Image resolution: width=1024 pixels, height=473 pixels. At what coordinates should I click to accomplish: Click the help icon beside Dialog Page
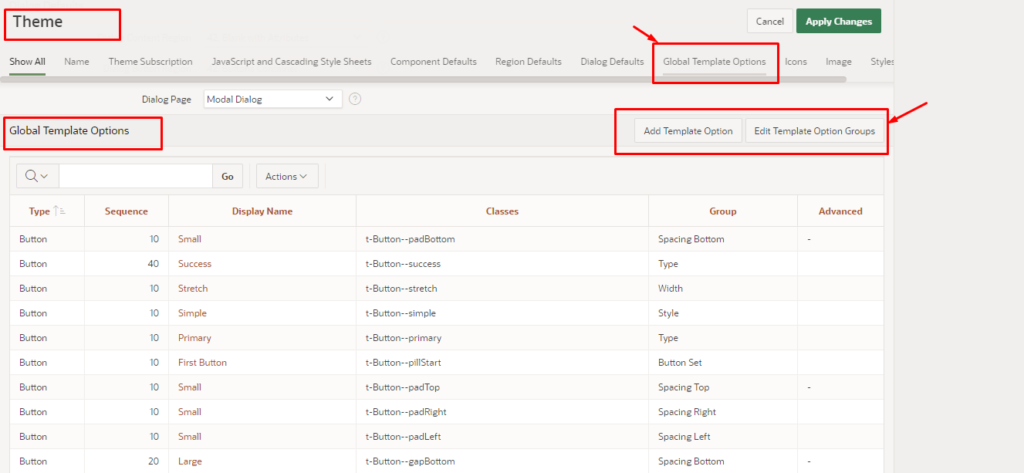pyautogui.click(x=355, y=99)
